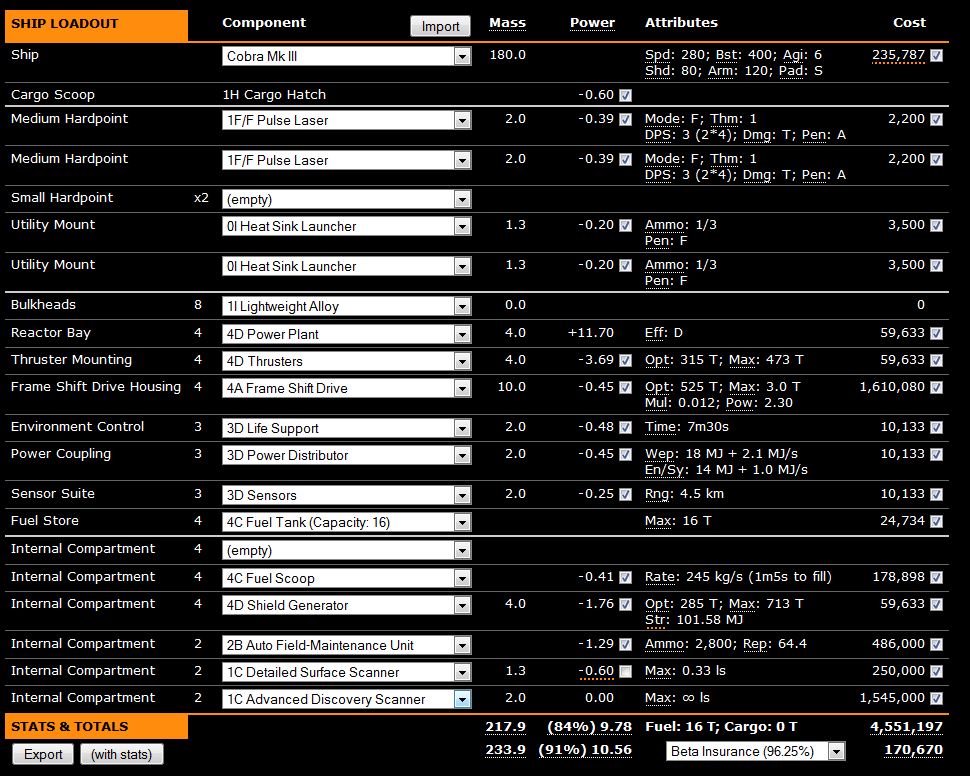Image resolution: width=970 pixels, height=776 pixels.
Task: Click the 'Time: 7m30s' attribute
Action: pyautogui.click(x=687, y=427)
